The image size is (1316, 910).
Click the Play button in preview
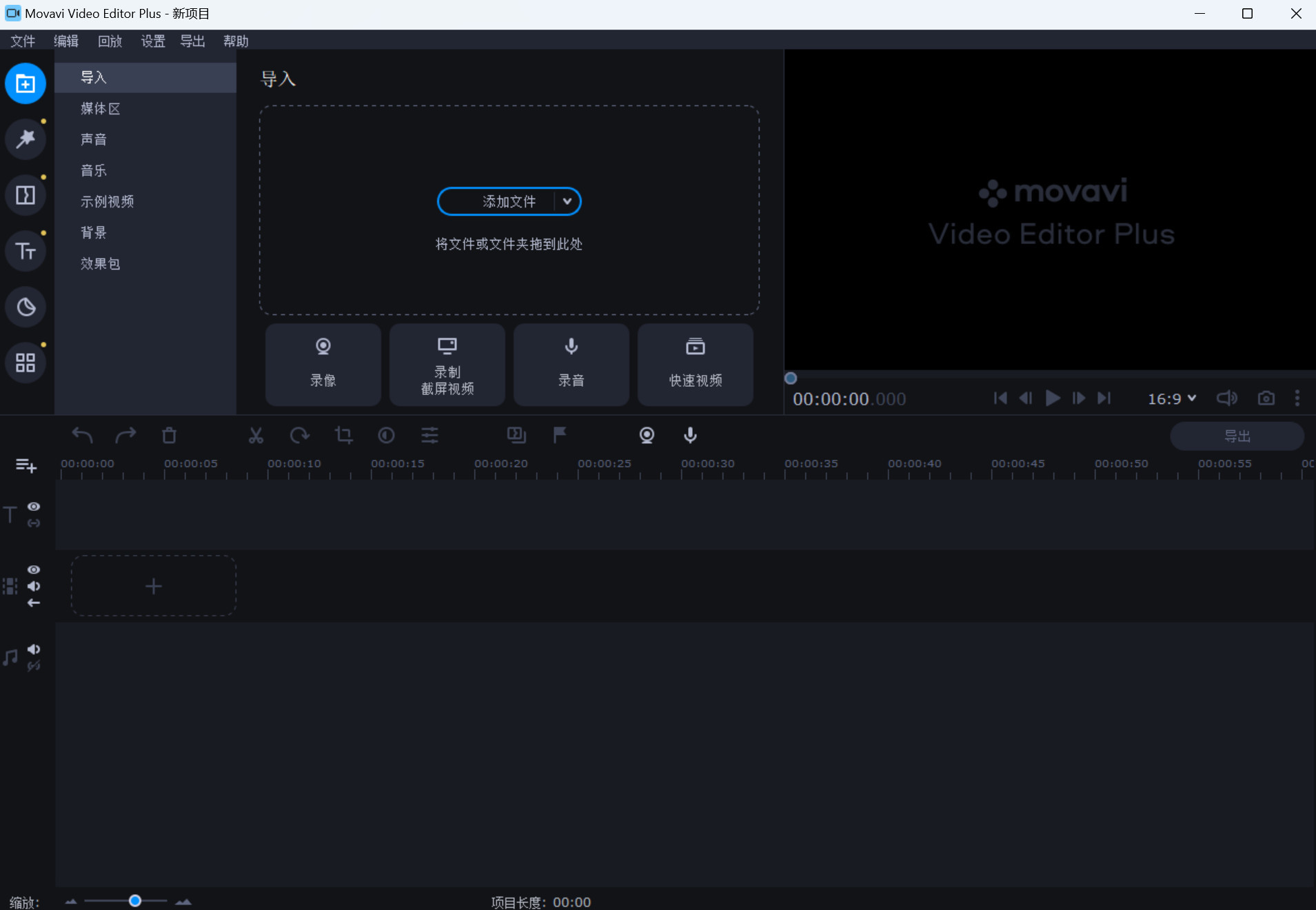(1053, 398)
